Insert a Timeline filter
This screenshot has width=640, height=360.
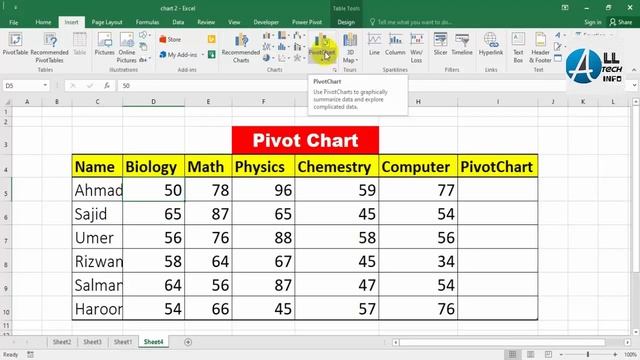pos(462,44)
